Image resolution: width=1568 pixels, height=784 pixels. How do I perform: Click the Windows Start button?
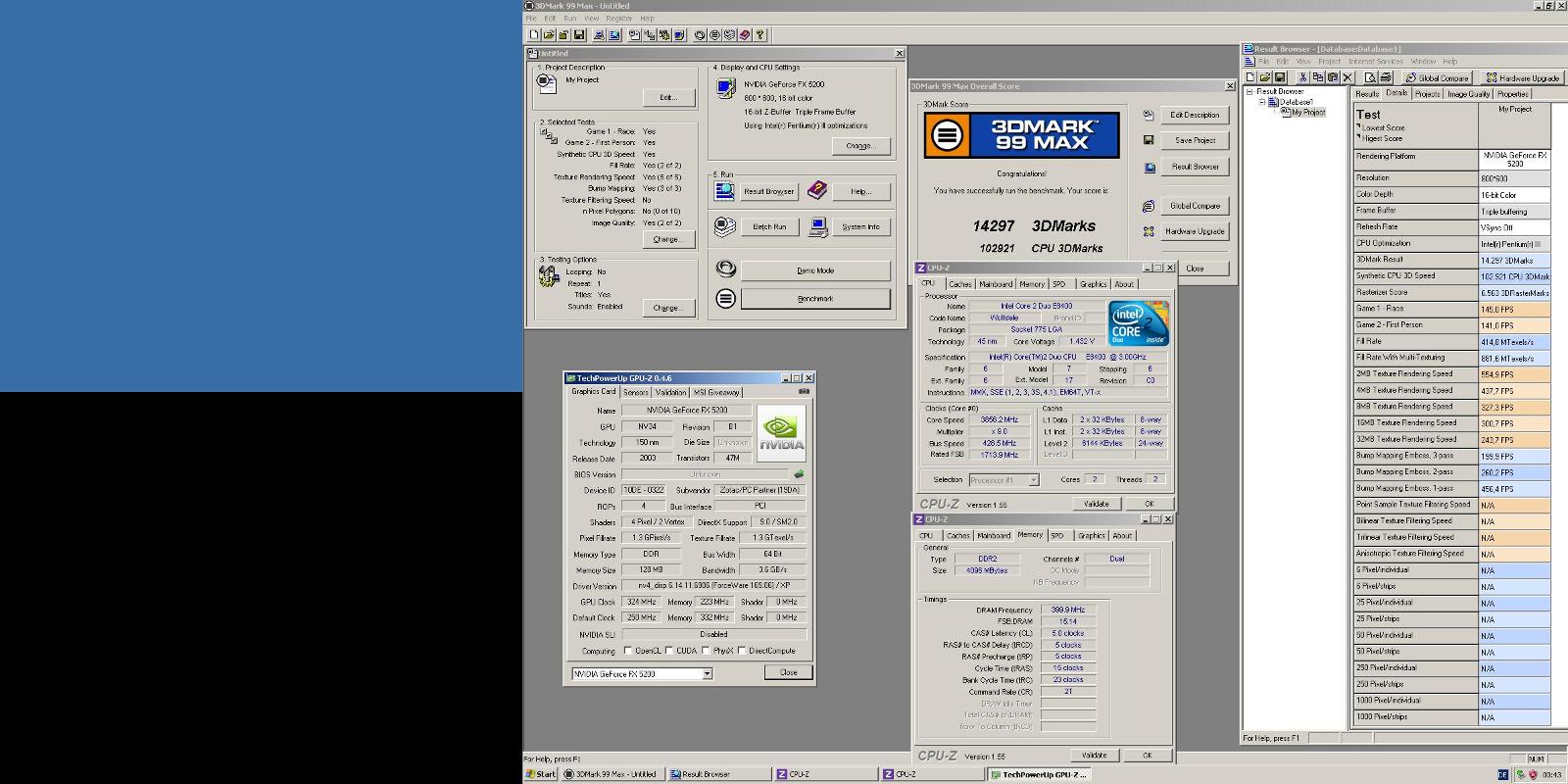click(x=541, y=774)
